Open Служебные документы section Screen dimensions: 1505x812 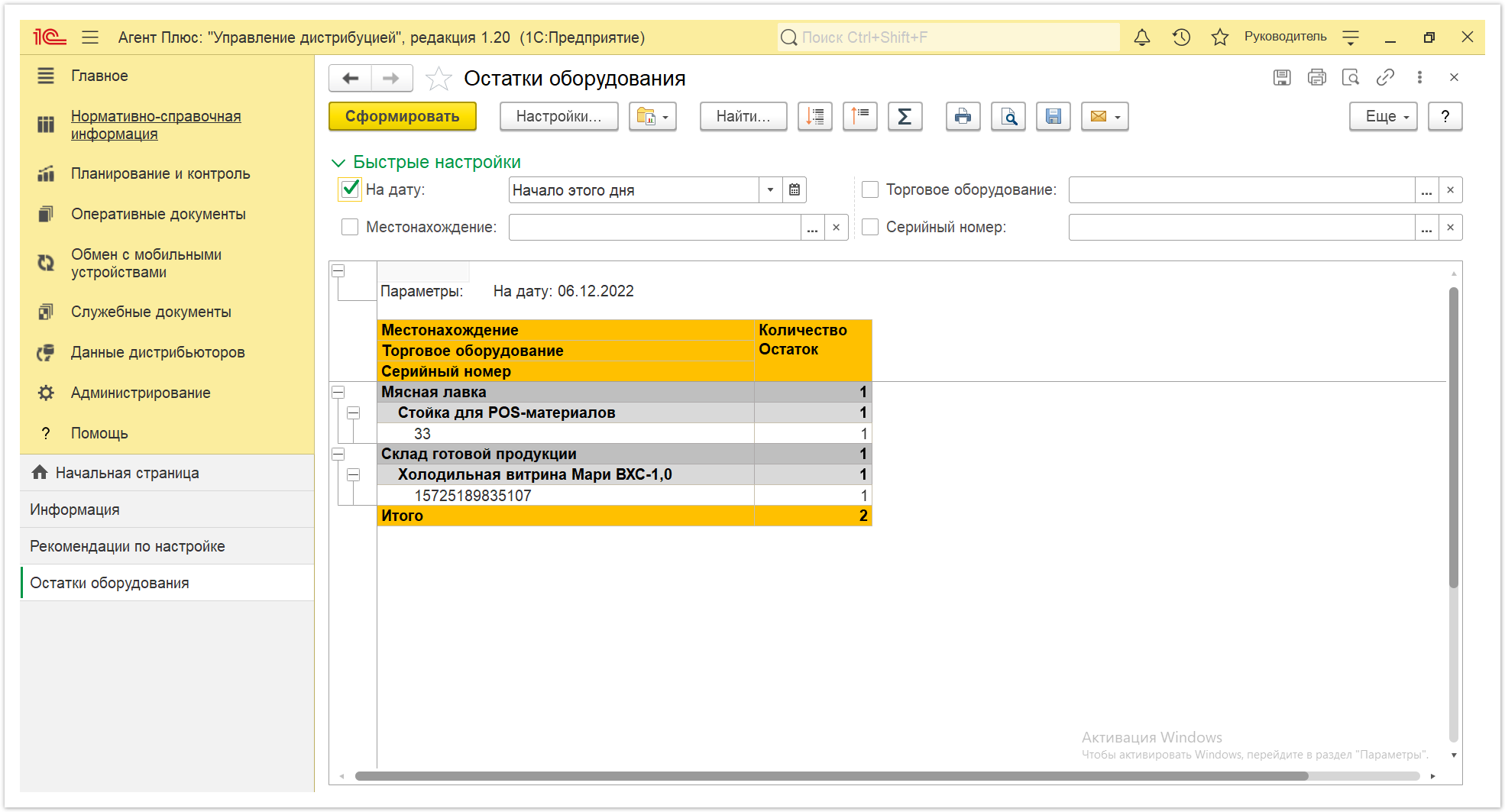tap(167, 312)
